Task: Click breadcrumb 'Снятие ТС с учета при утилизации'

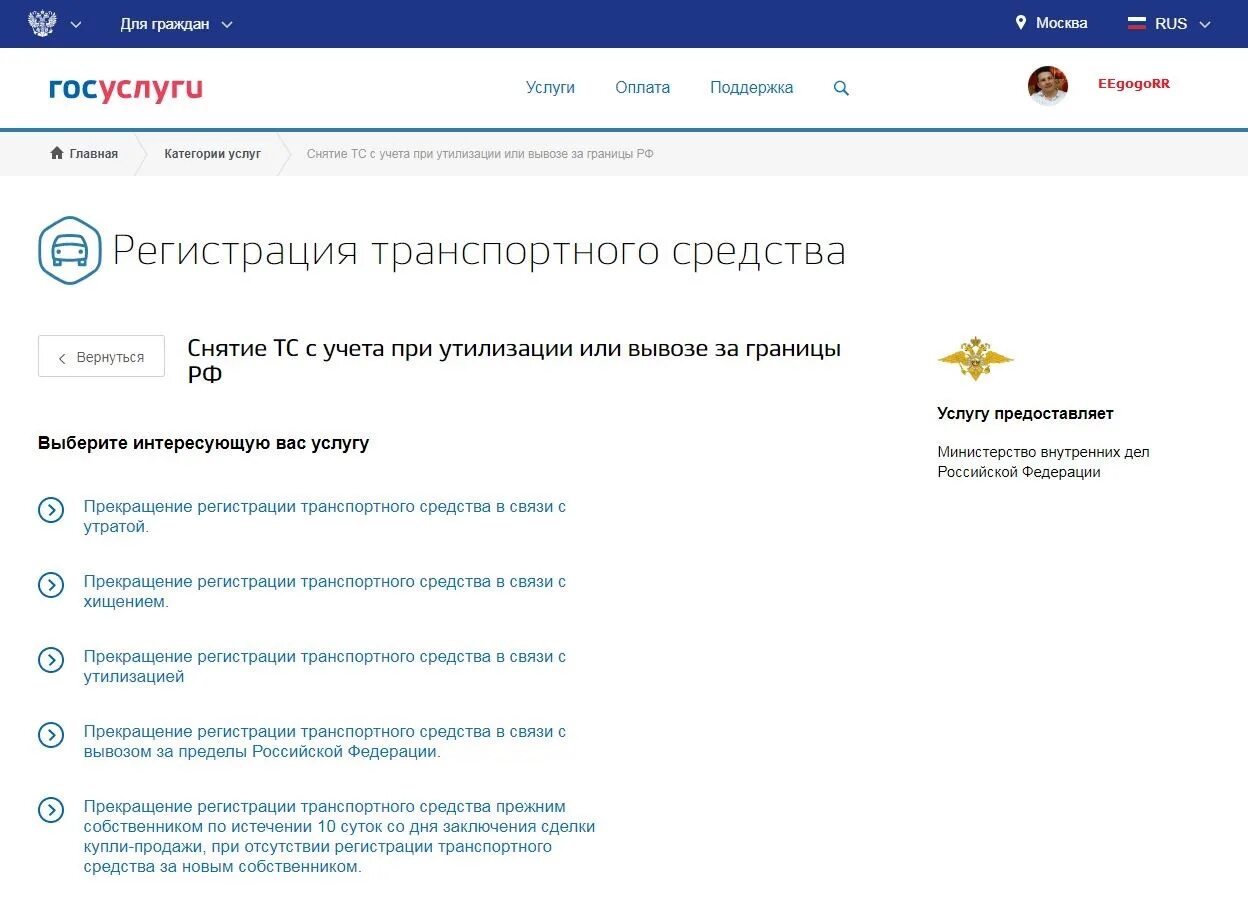Action: click(480, 154)
